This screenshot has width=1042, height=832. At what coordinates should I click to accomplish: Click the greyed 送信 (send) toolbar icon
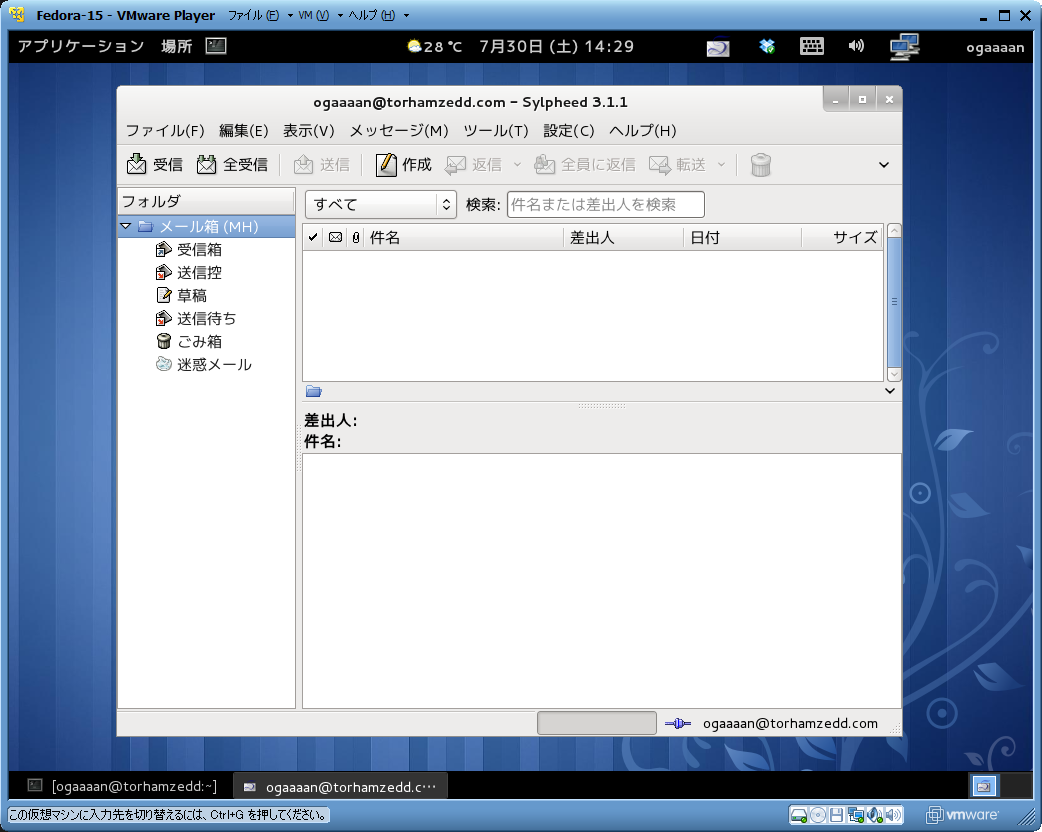coord(303,164)
